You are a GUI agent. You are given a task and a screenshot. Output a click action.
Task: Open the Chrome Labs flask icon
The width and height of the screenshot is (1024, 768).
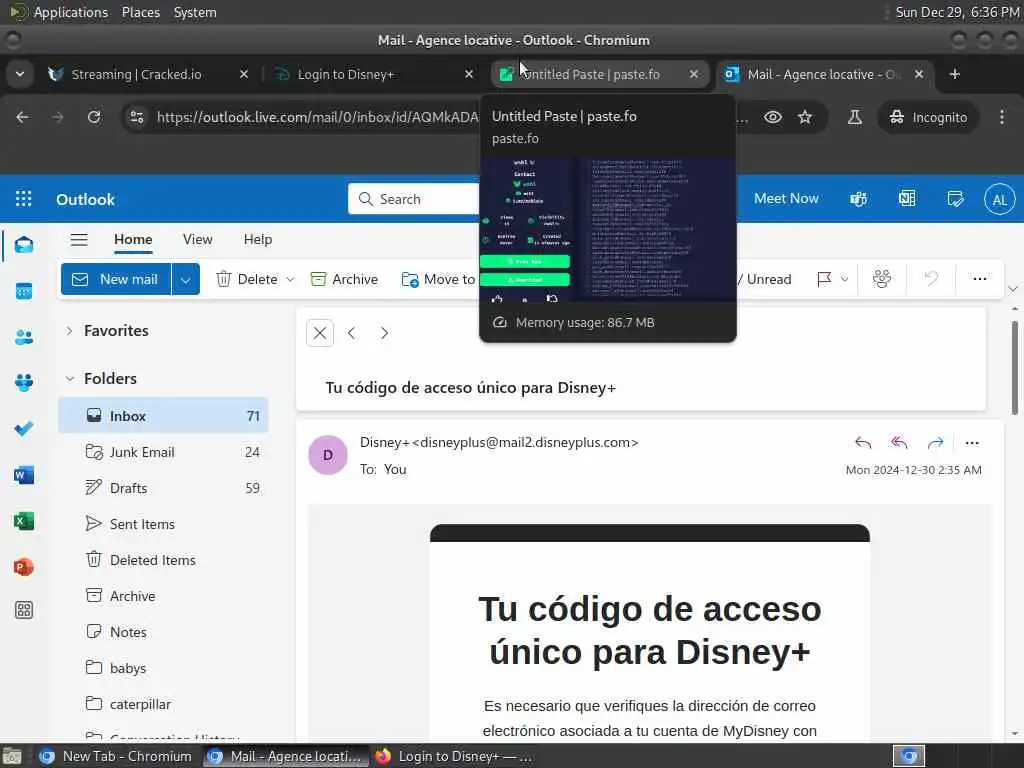pyautogui.click(x=854, y=117)
